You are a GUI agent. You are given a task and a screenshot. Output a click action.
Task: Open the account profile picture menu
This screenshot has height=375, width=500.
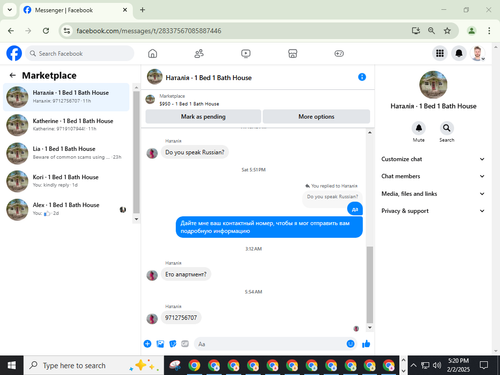click(477, 53)
